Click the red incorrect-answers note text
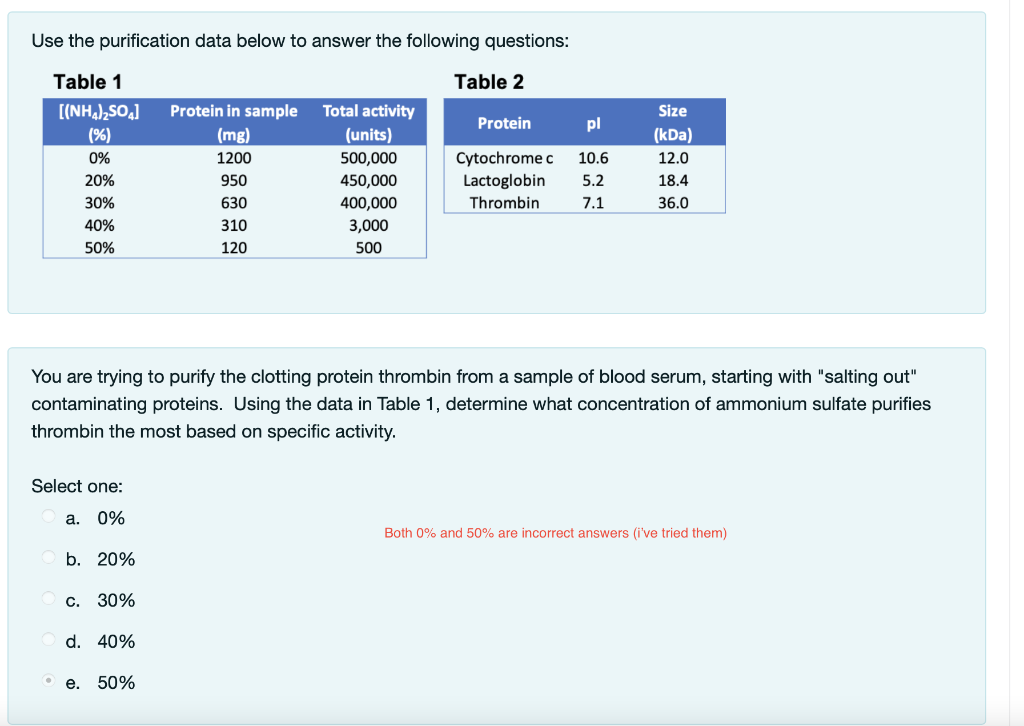The height and width of the screenshot is (726, 1024). click(556, 532)
